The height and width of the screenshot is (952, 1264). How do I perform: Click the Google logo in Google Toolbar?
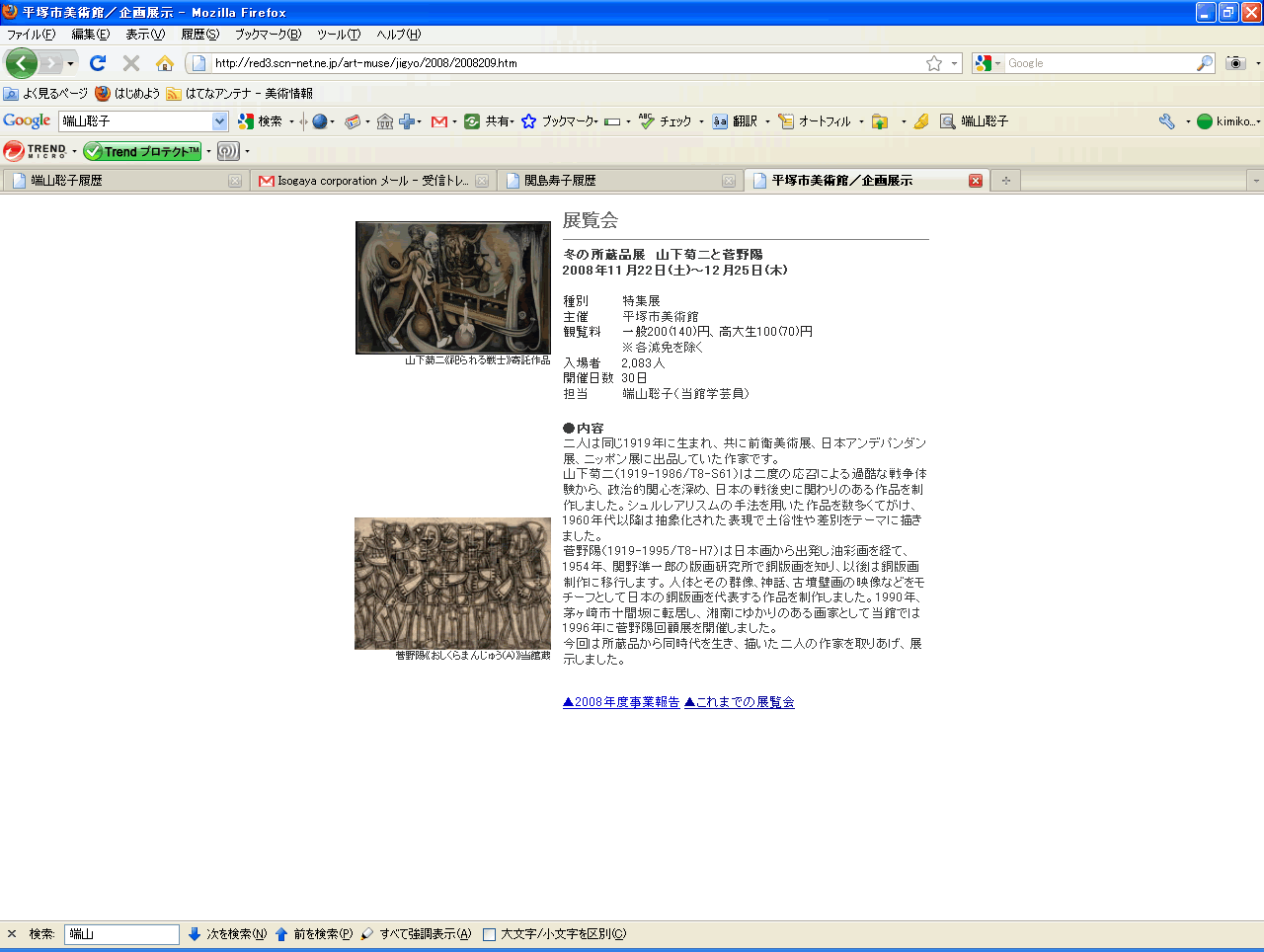(27, 120)
